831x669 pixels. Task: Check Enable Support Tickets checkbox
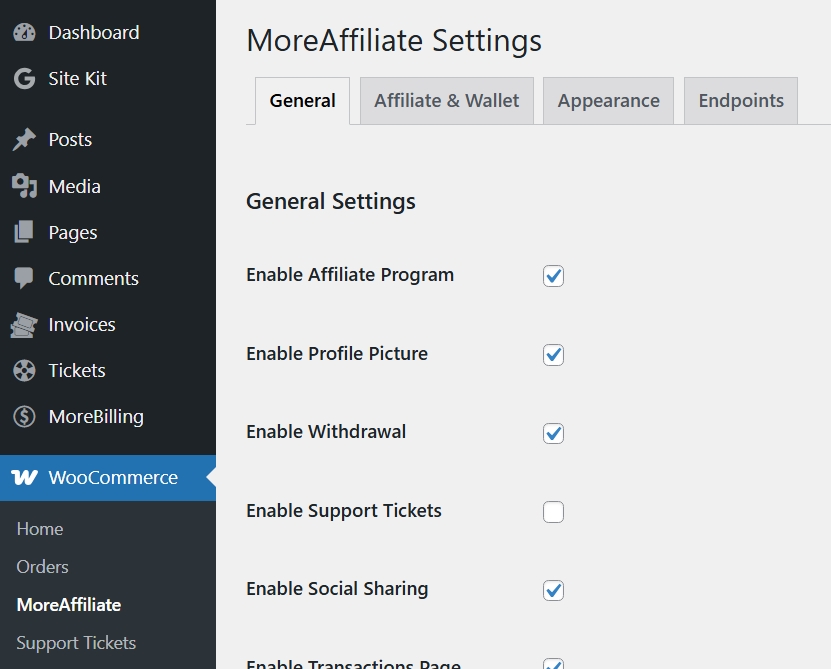coord(553,512)
